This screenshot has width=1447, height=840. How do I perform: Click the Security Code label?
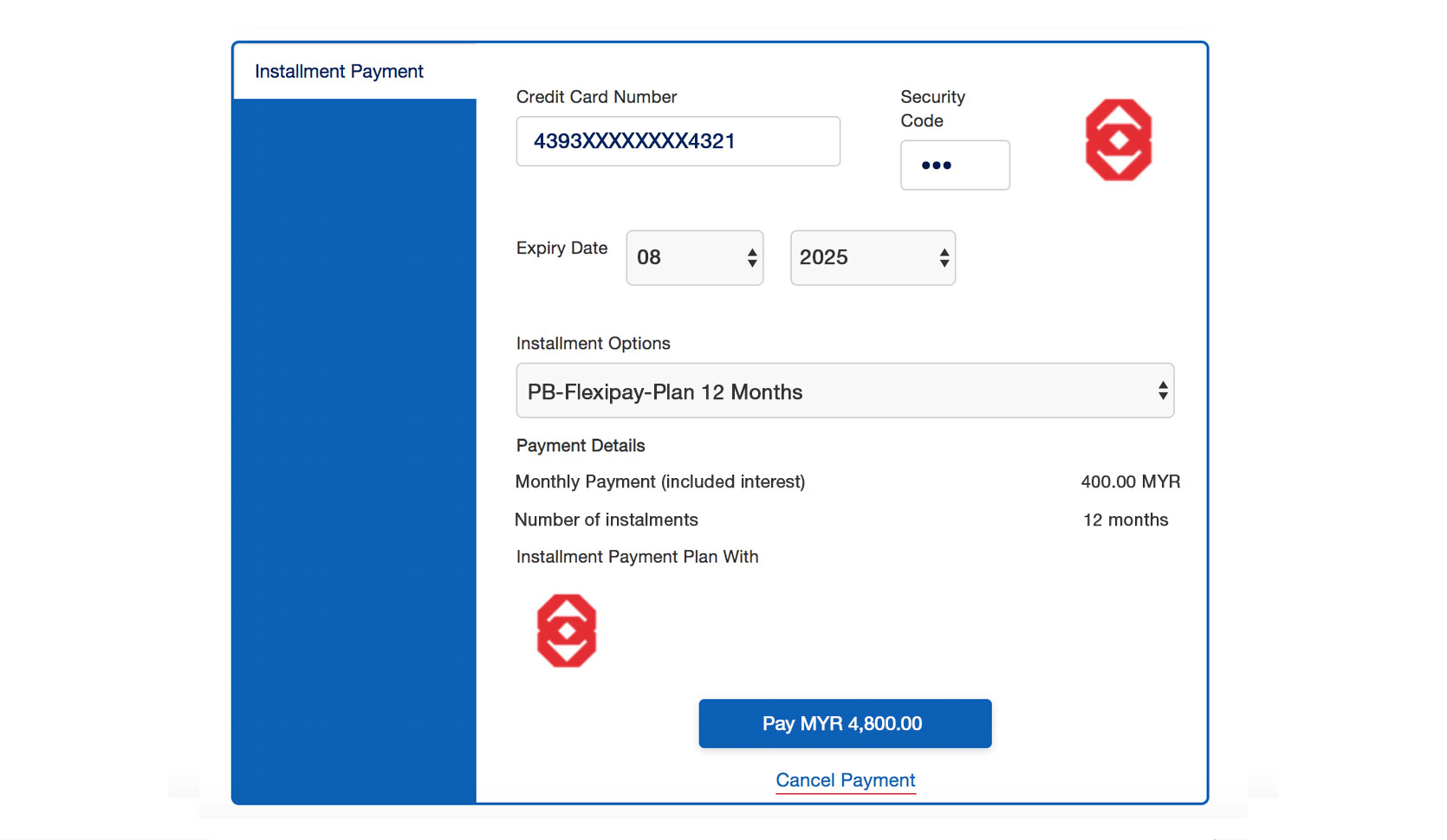(x=933, y=108)
